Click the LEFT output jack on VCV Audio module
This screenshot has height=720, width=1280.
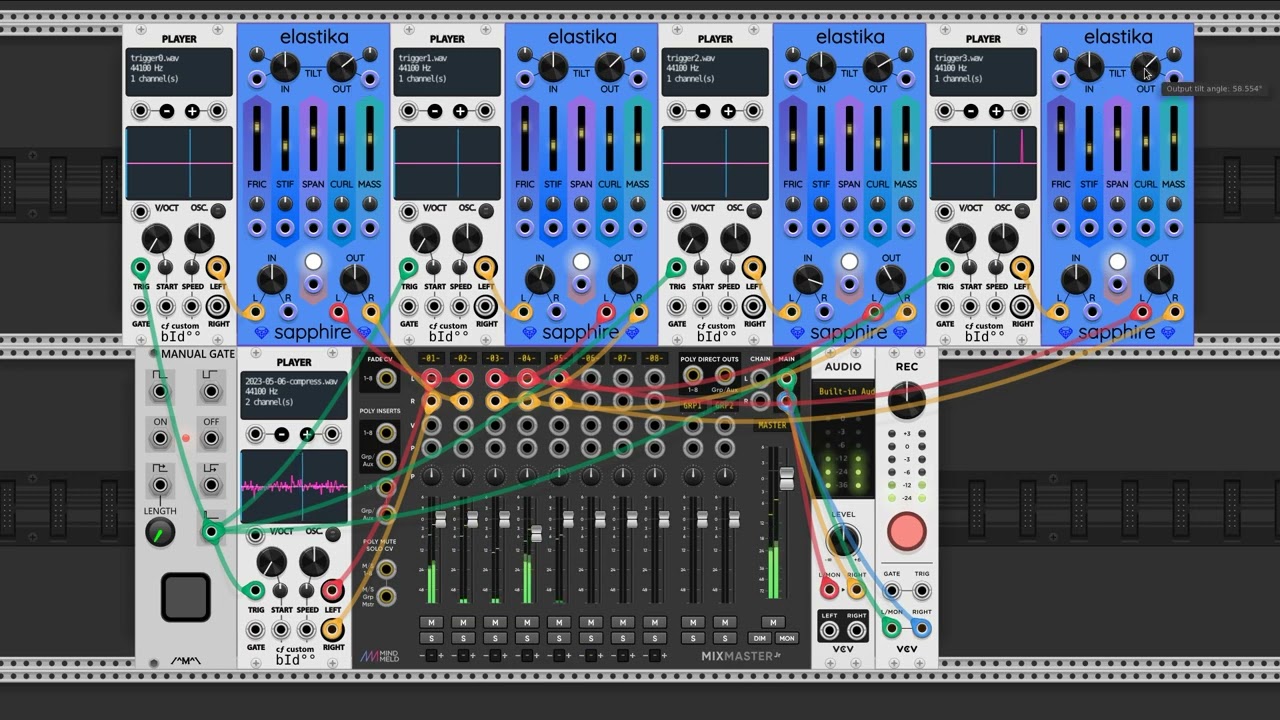click(829, 630)
